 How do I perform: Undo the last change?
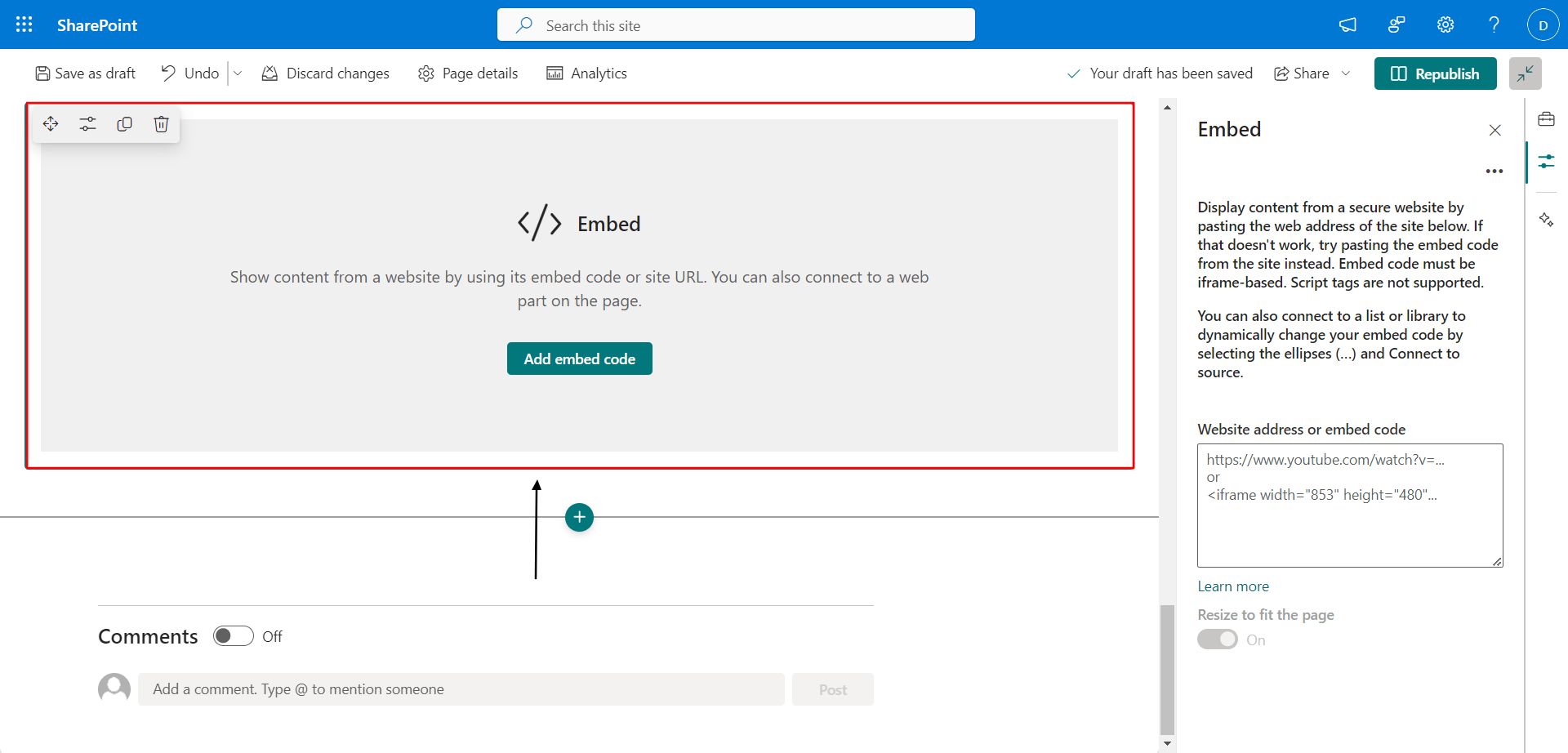coord(190,74)
